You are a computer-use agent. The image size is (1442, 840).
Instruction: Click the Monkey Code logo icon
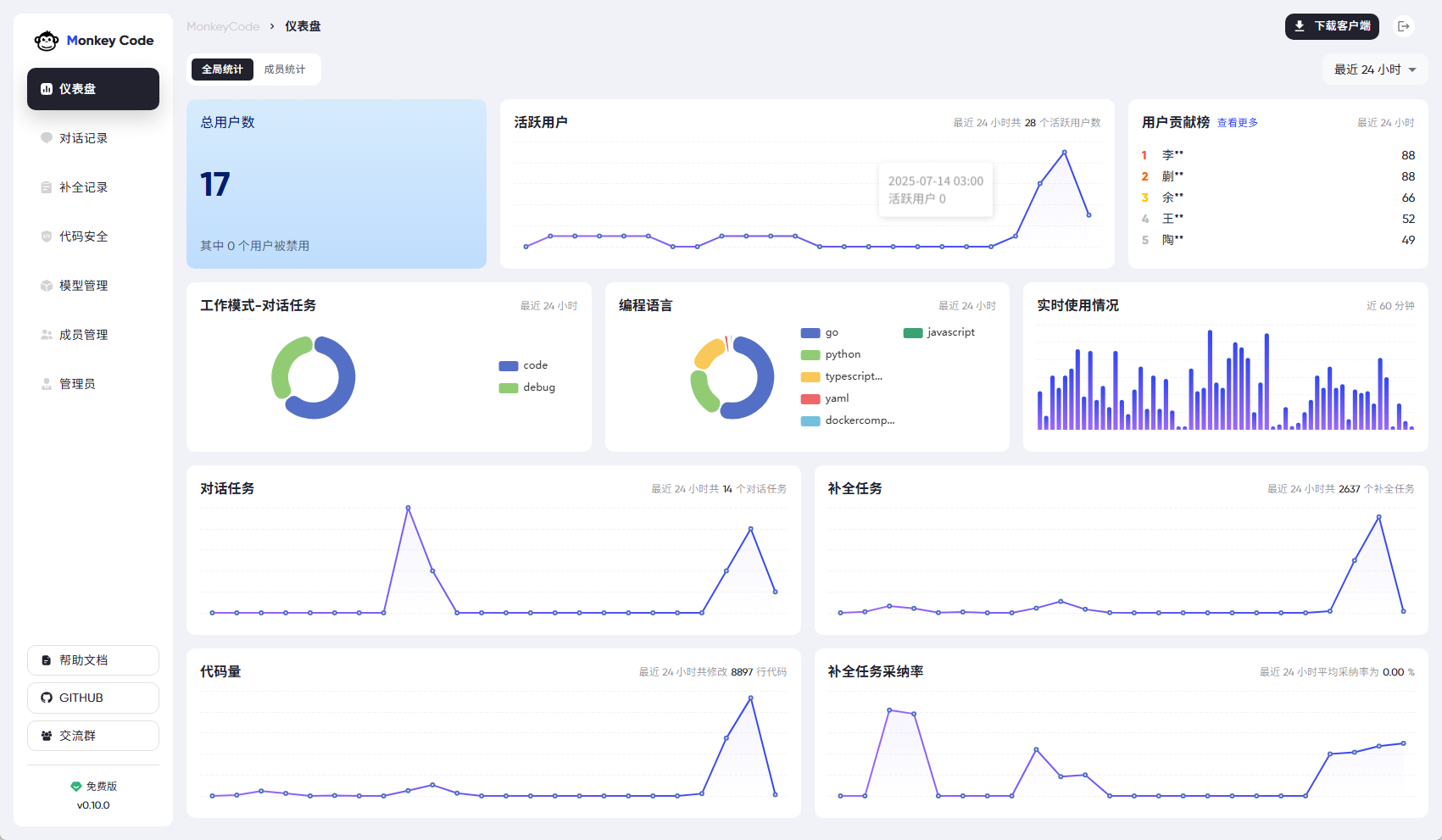46,41
